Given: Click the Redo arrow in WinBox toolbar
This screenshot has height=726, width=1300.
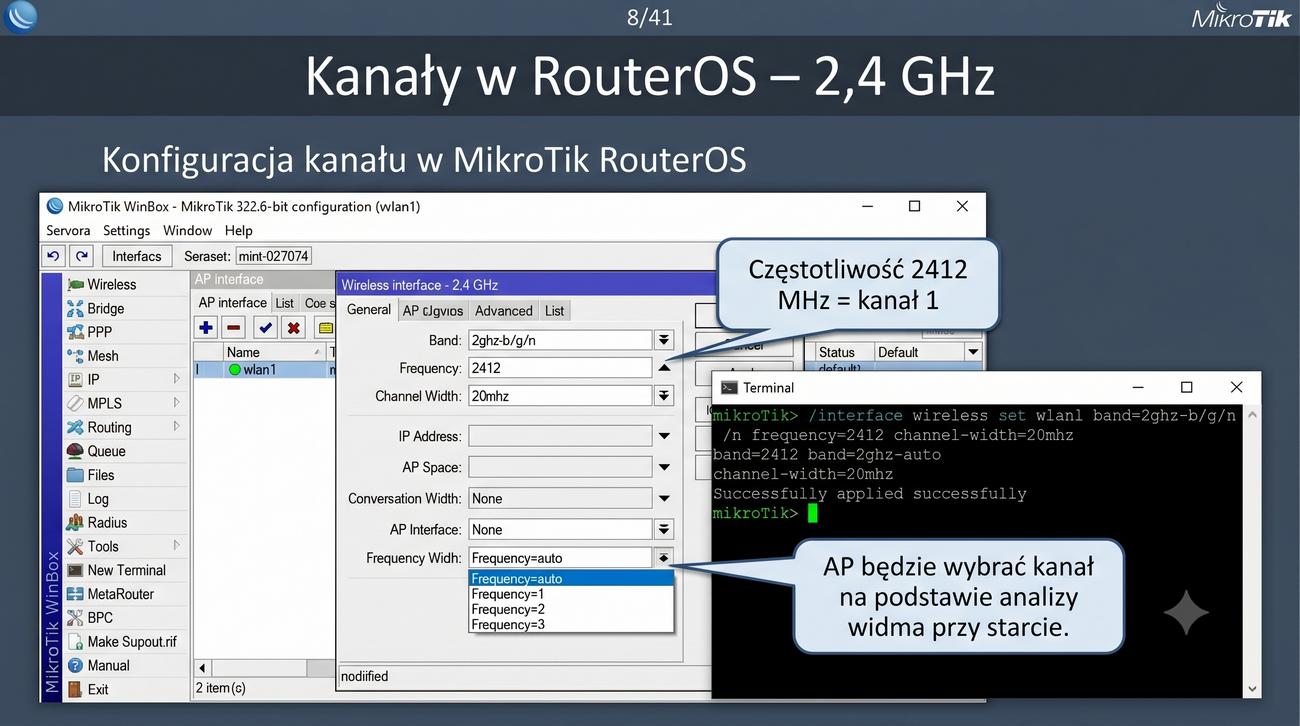Looking at the screenshot, I should pos(82,256).
